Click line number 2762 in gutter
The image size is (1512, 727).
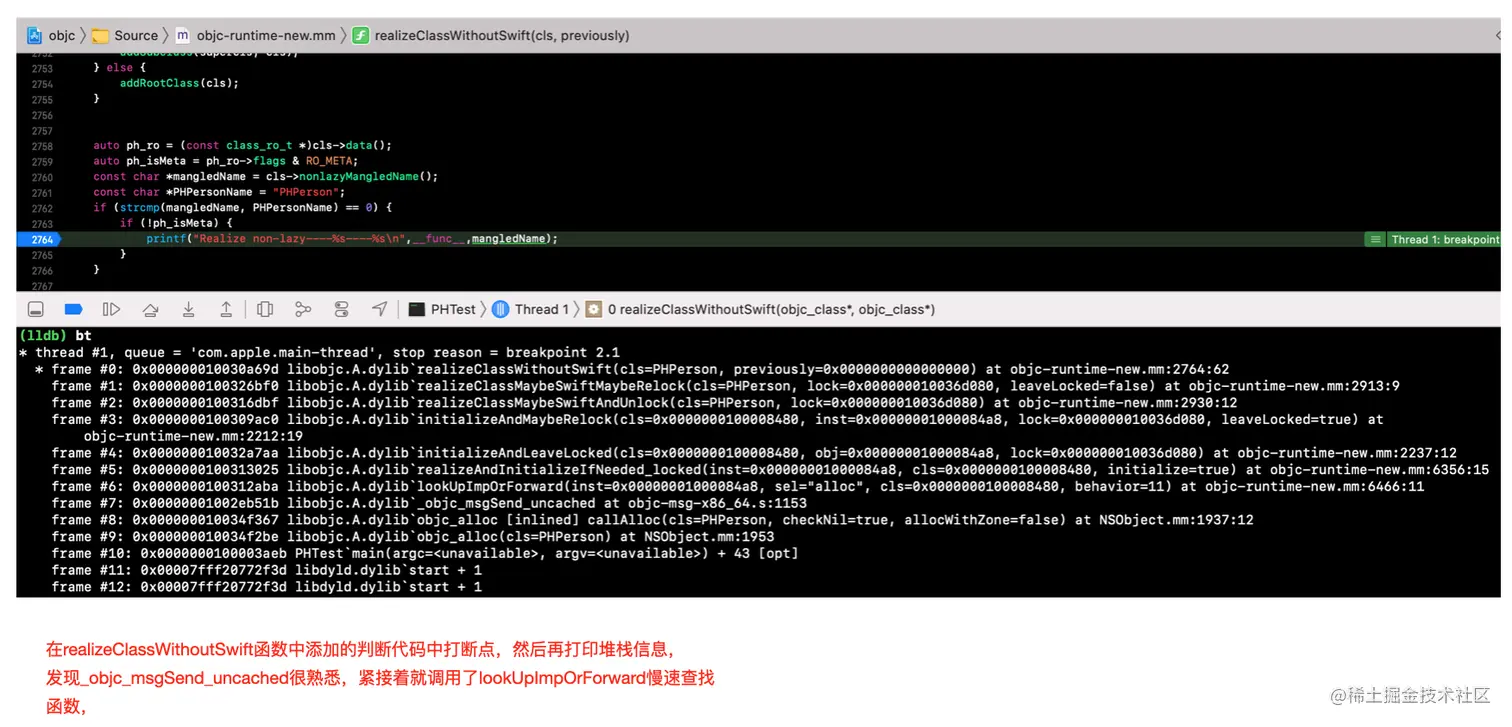point(41,208)
